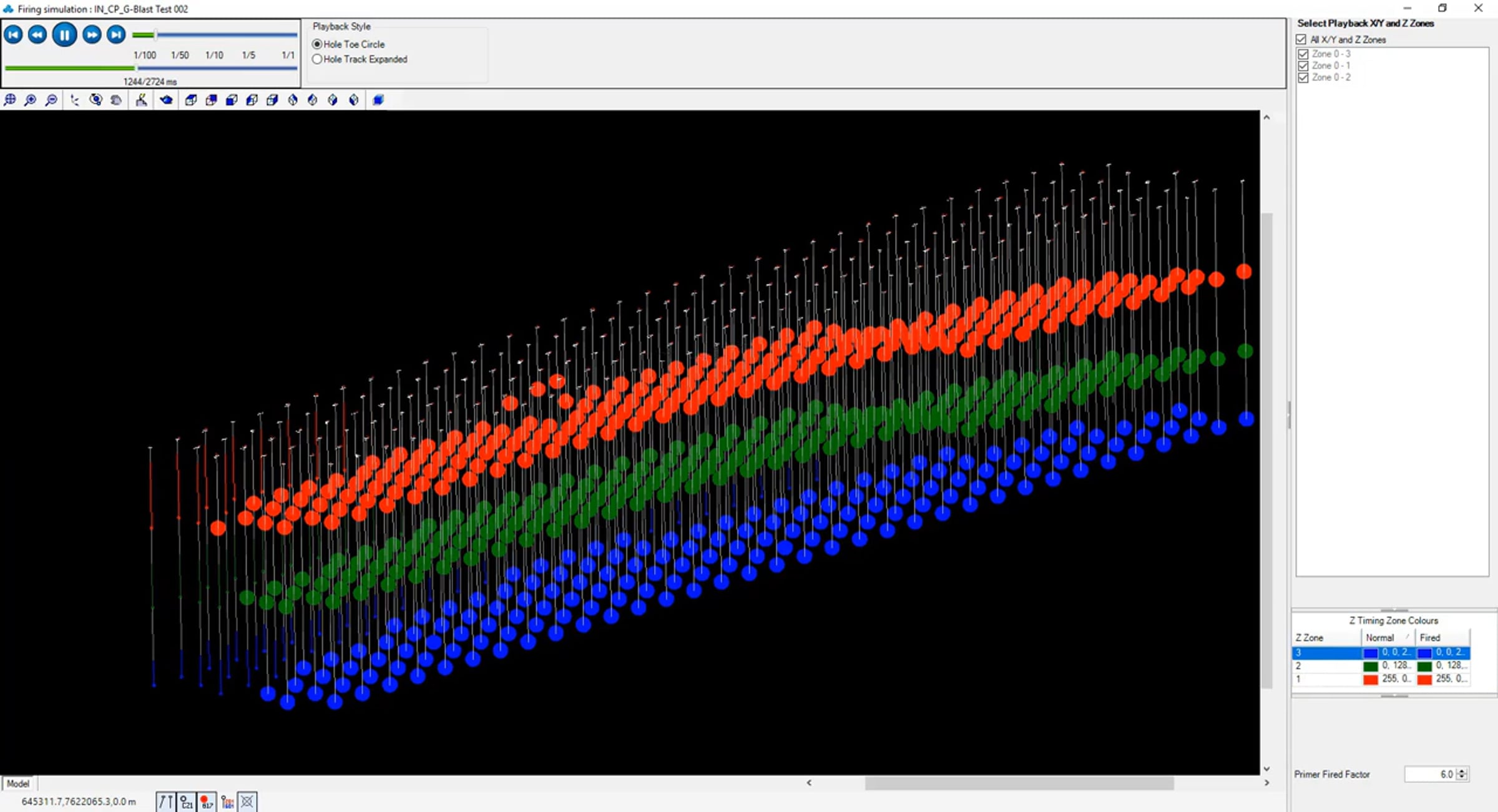Toggle the red dot hole number icon
1498x812 pixels.
click(207, 801)
